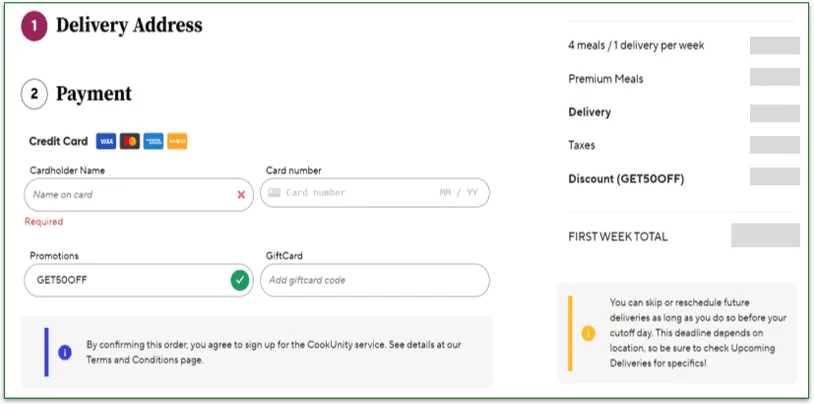Screen dimensions: 814x404
Task: Click the Visa card icon
Action: [106, 141]
